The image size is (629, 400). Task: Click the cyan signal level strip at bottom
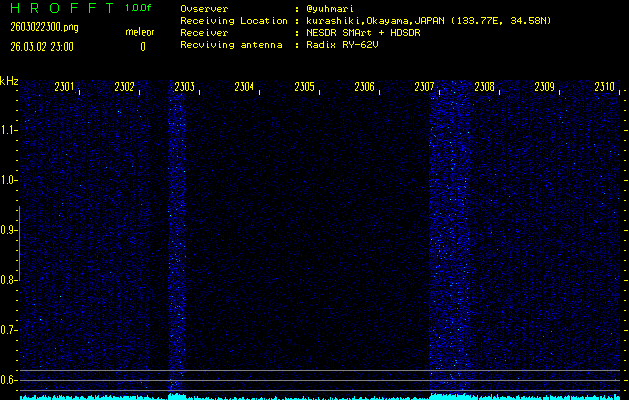(x=320, y=397)
